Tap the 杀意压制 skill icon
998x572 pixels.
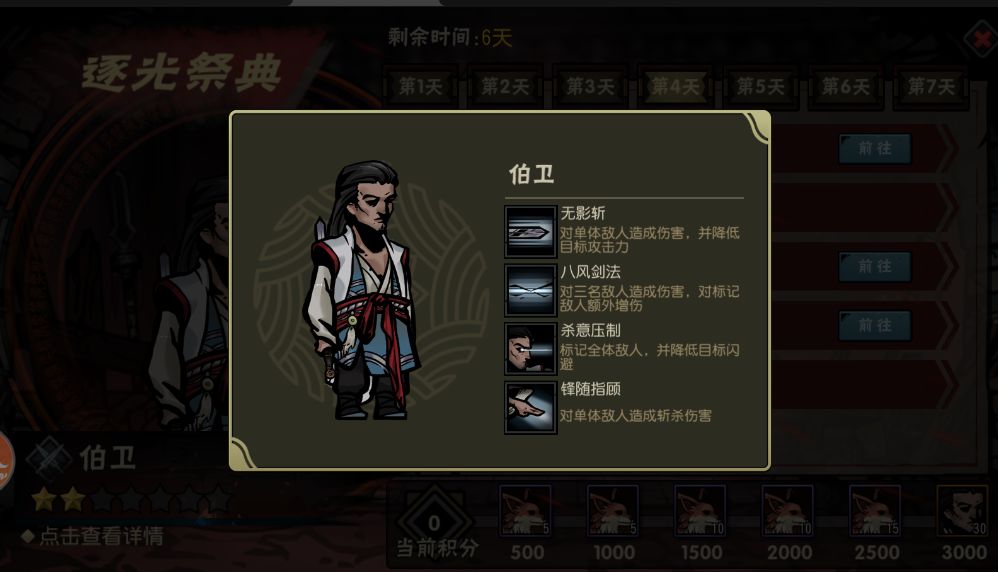[x=531, y=349]
